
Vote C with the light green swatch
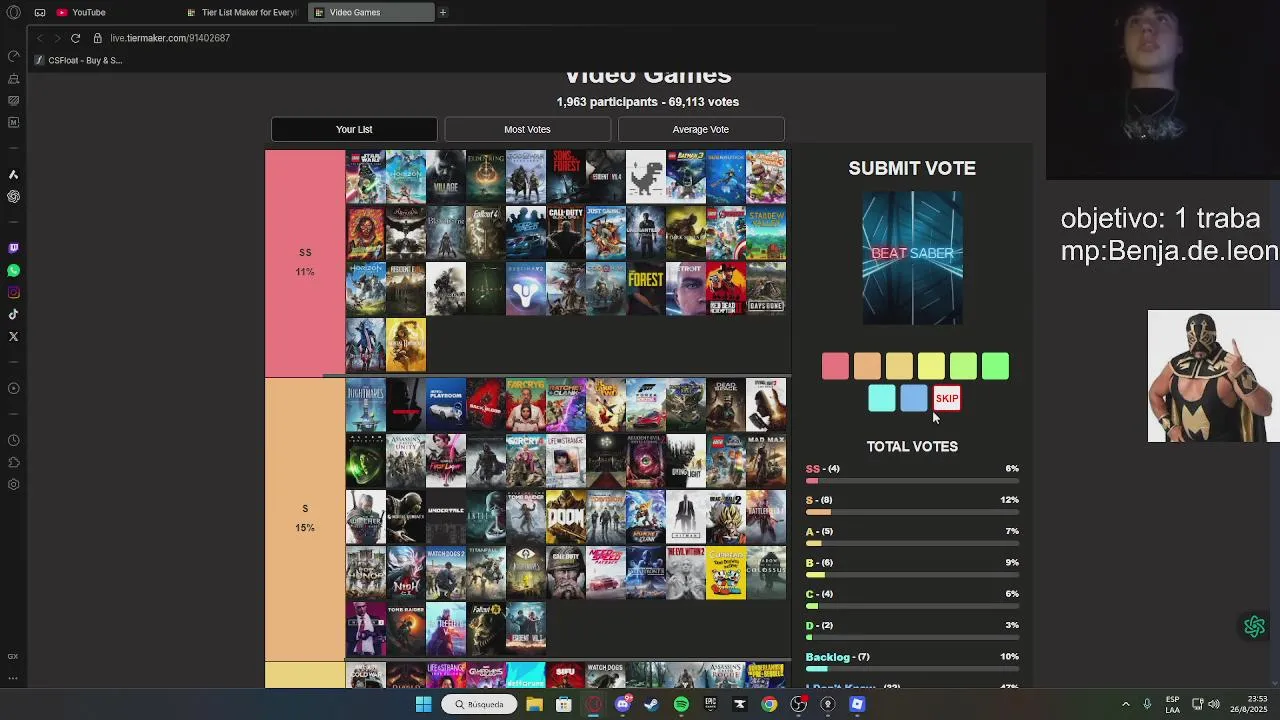pyautogui.click(x=963, y=366)
